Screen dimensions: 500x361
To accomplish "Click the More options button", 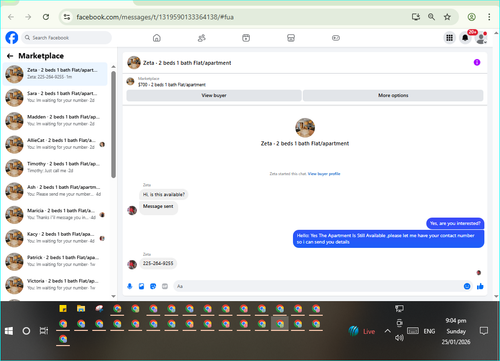I will click(x=393, y=95).
